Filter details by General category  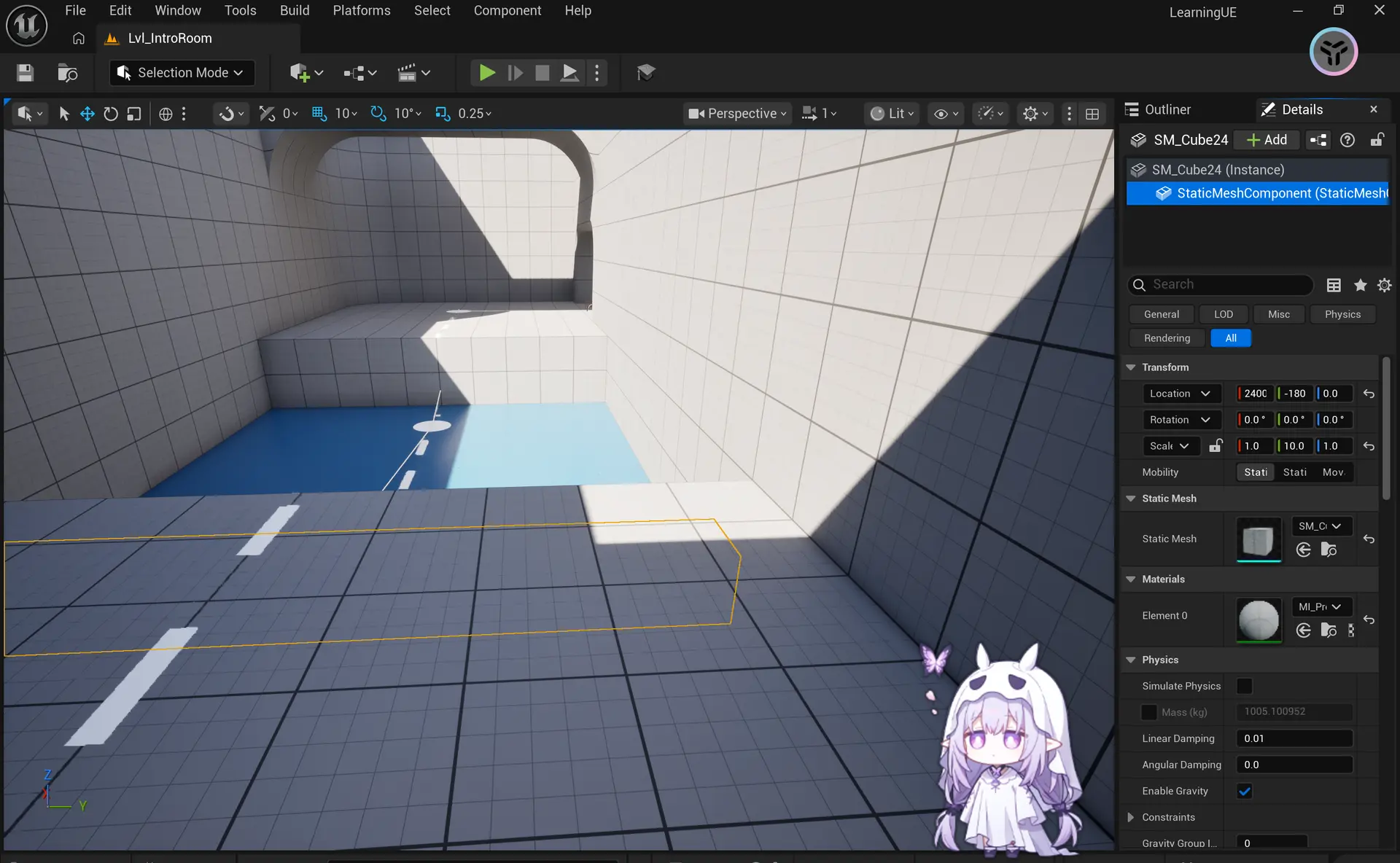click(x=1162, y=315)
